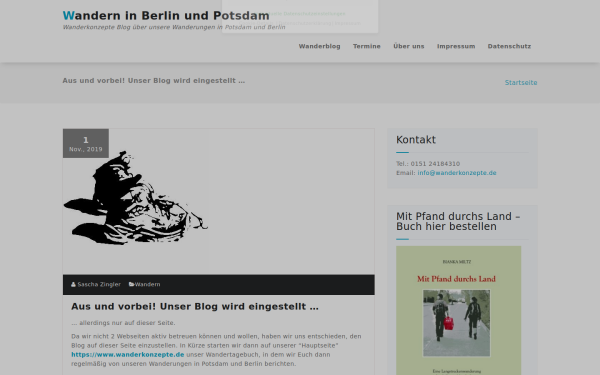Click the 1 Nov., 2019 date badge
Viewport: 600px width, 375px height.
click(x=86, y=143)
